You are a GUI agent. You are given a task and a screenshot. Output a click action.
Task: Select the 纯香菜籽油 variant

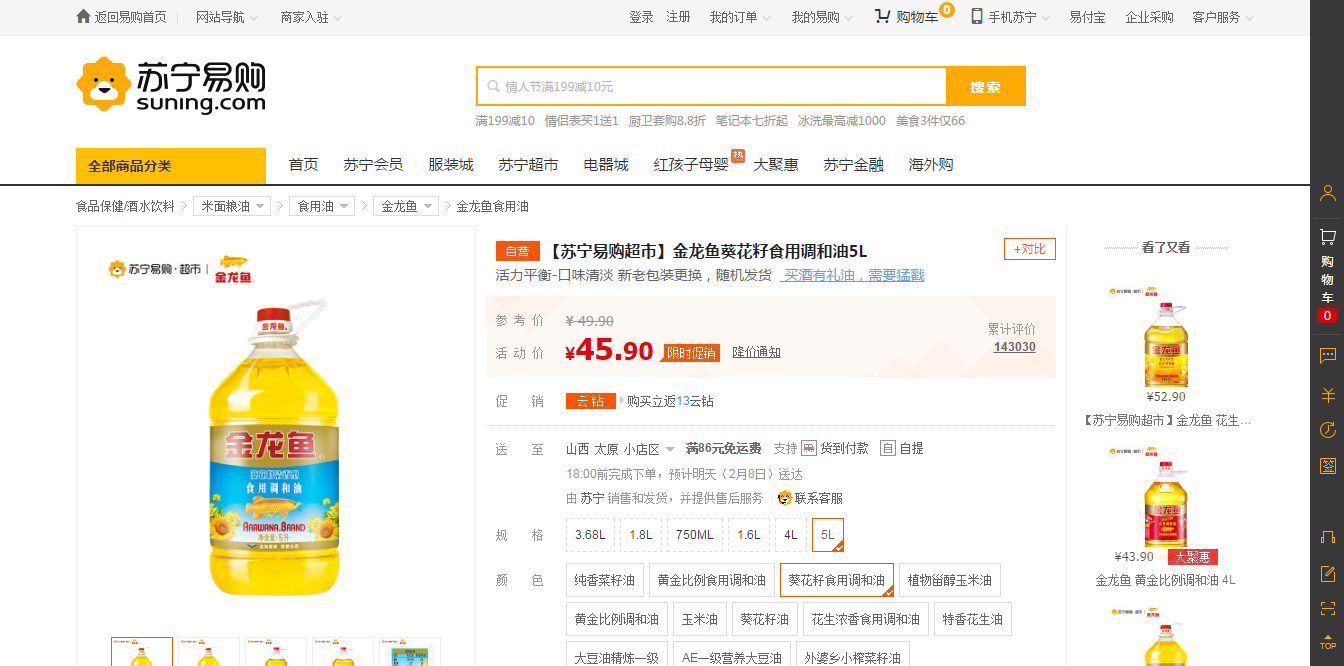click(x=605, y=580)
